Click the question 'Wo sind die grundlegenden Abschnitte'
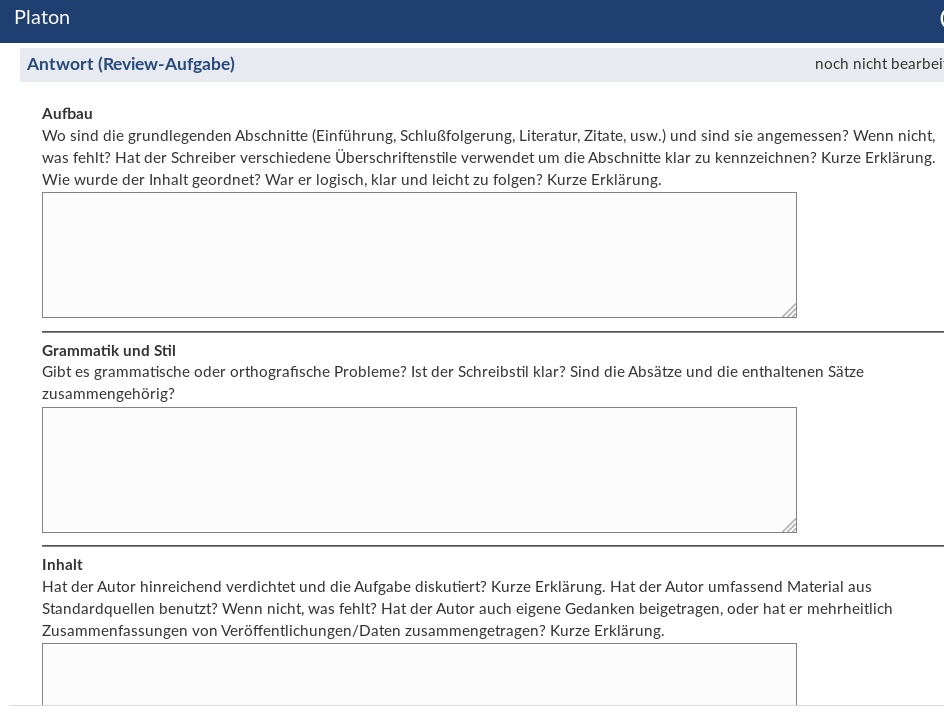944x711 pixels. click(175, 136)
